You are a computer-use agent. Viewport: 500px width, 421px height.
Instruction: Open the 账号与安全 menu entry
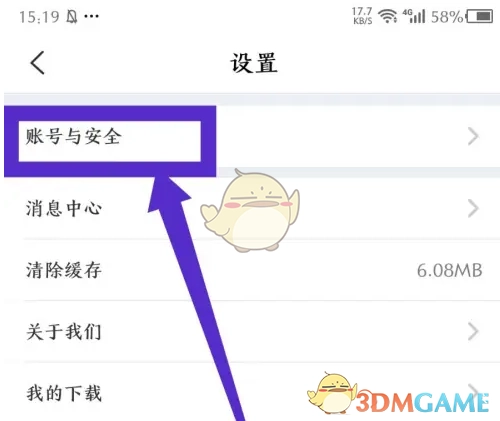(x=252, y=137)
